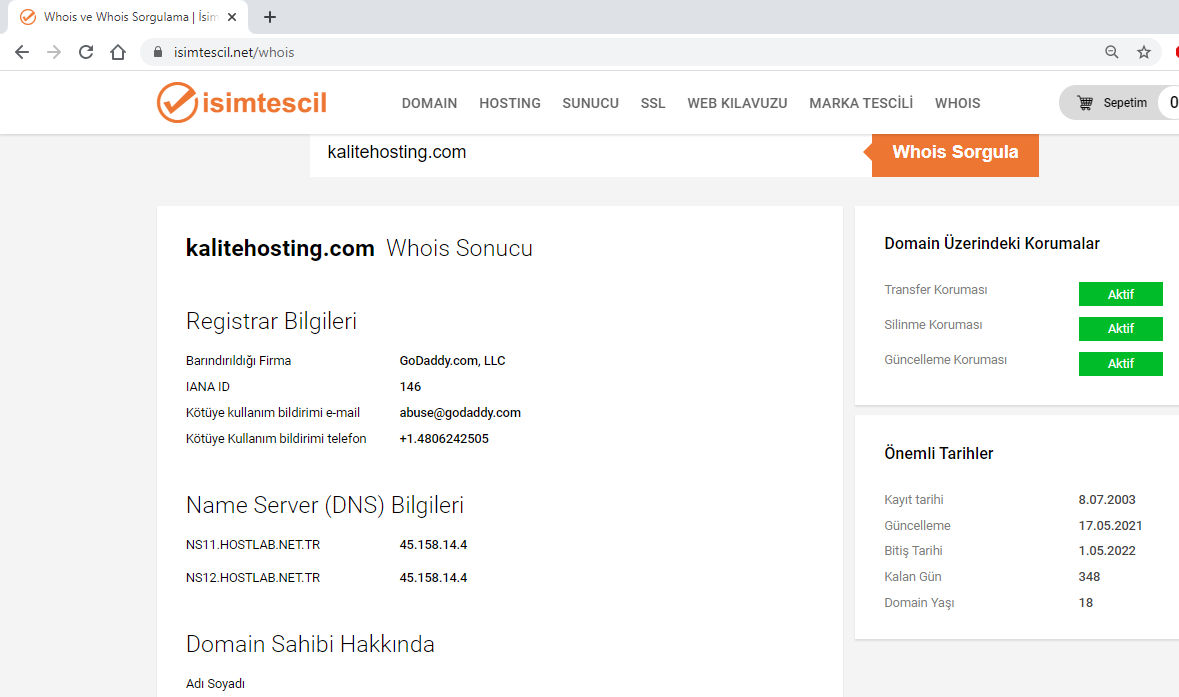
Task: Select the Whois ve Whois Sorgulama tab
Action: point(128,17)
